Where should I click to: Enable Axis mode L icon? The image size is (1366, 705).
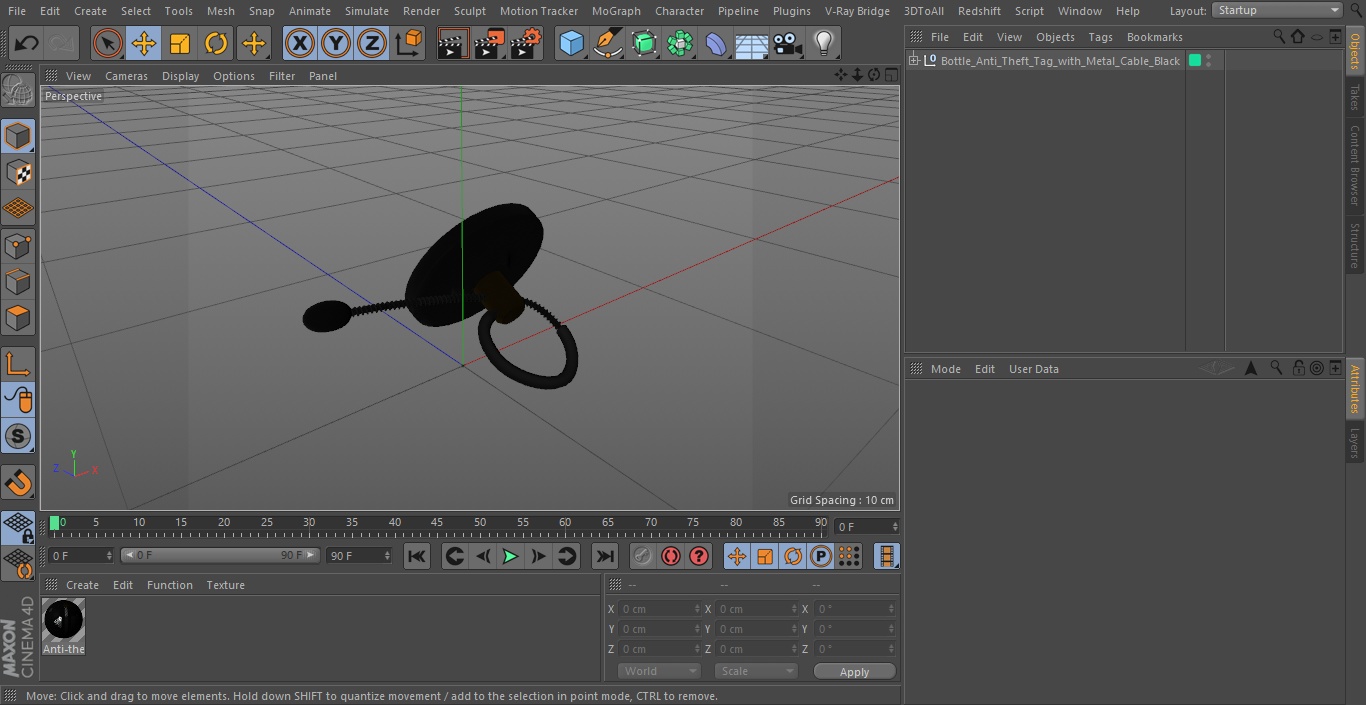18,364
